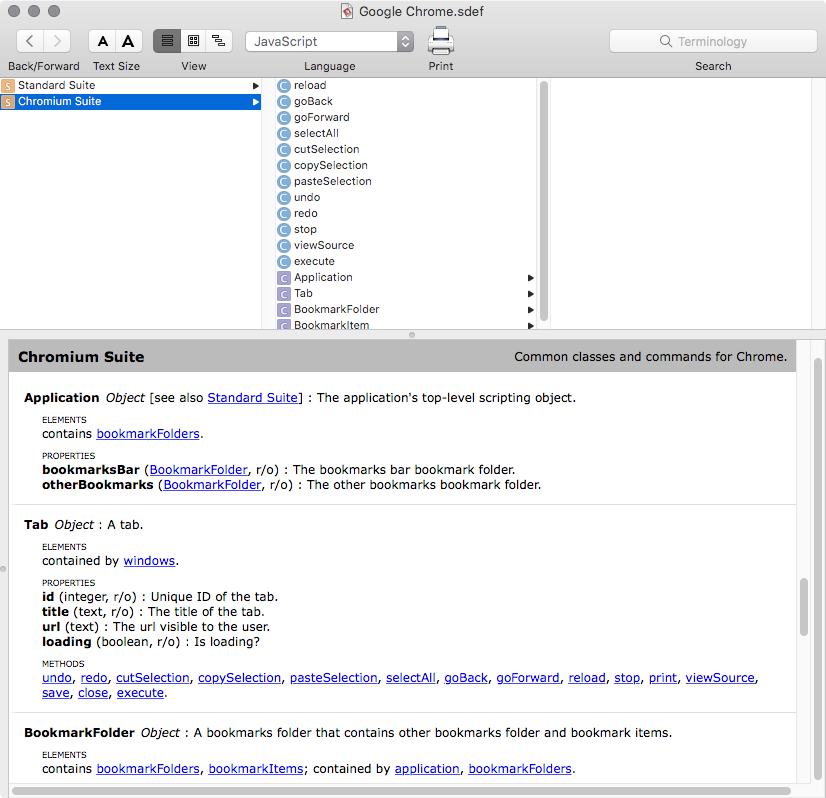This screenshot has height=798, width=826.
Task: Switch to hierarchy view mode
Action: pyautogui.click(x=219, y=41)
